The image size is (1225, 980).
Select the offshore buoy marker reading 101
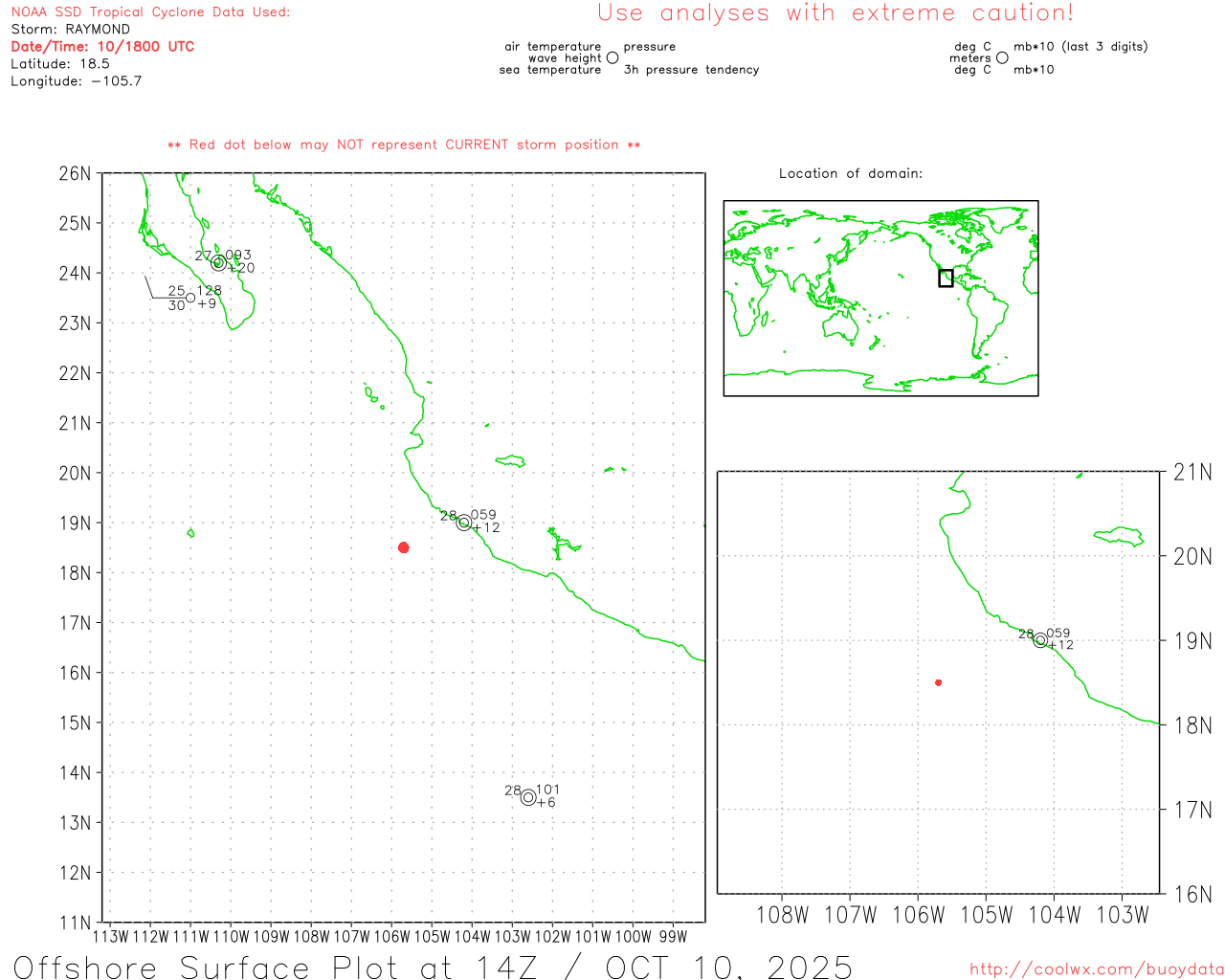click(528, 797)
